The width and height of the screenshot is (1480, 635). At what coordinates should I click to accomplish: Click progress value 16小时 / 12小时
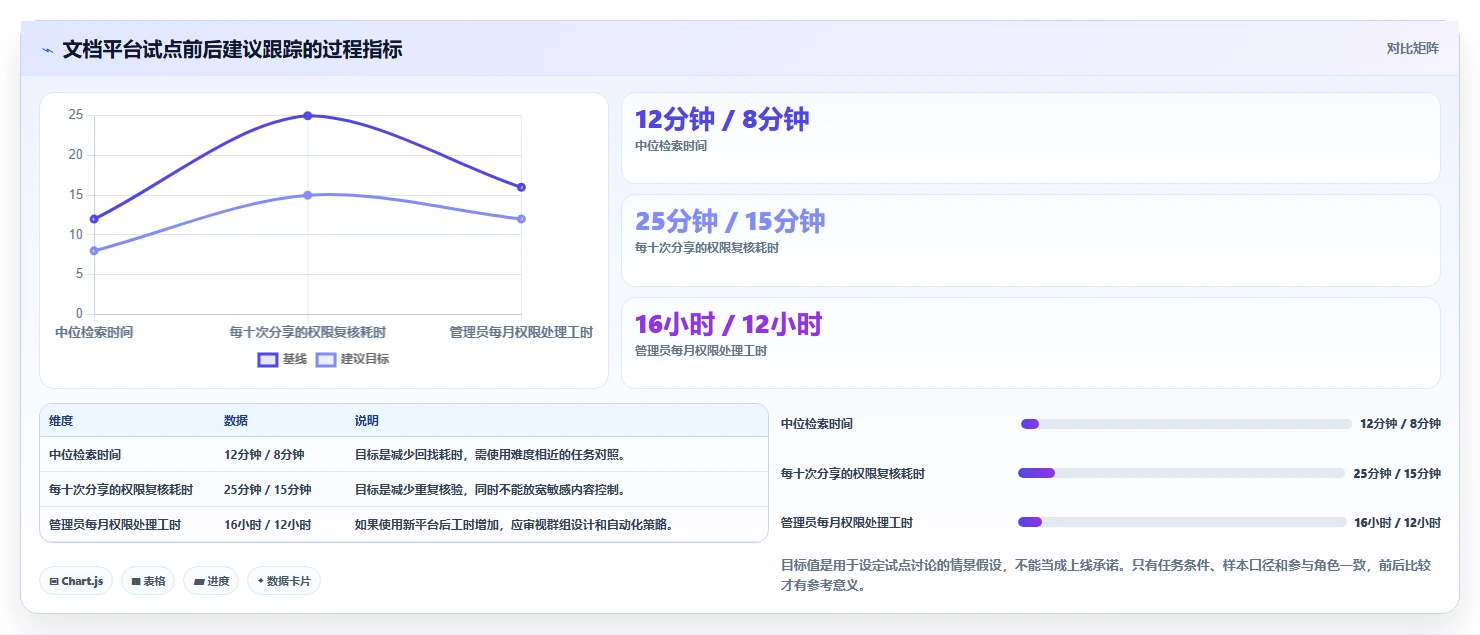point(1397,522)
